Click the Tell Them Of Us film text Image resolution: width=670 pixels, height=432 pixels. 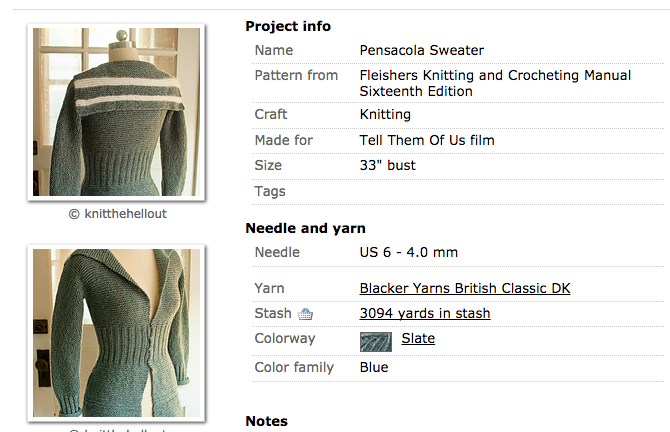click(427, 140)
